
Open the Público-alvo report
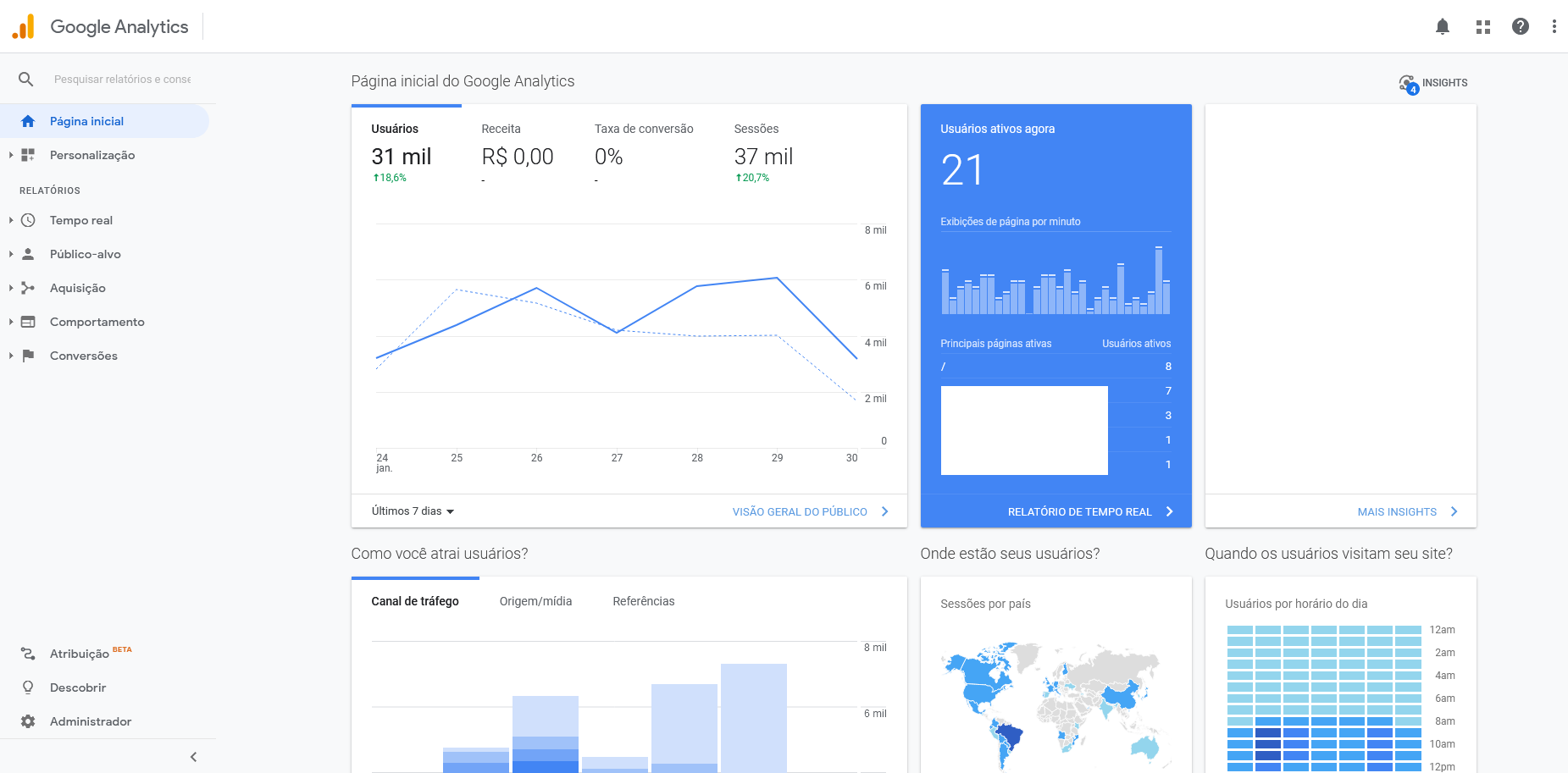pos(87,254)
